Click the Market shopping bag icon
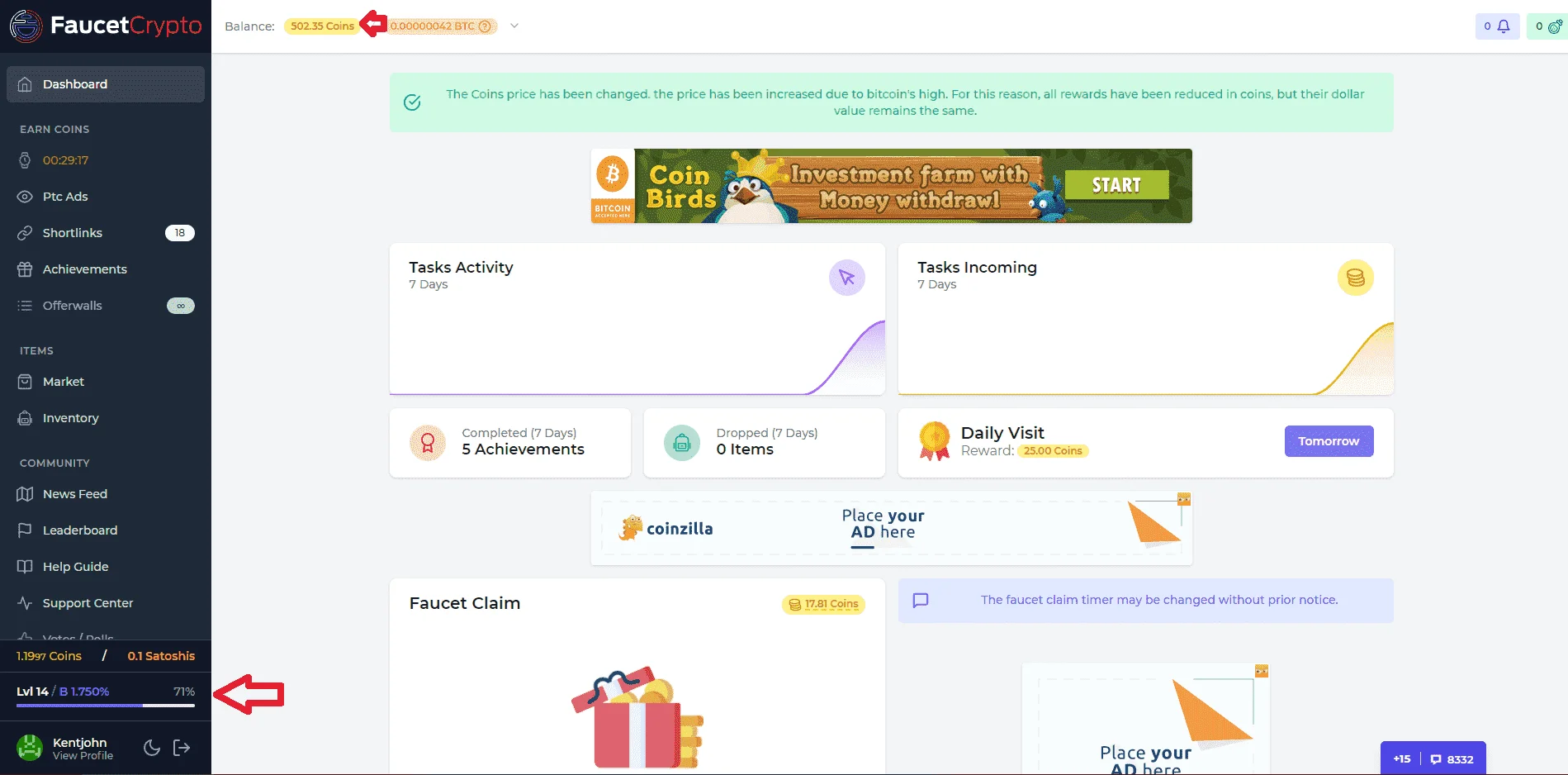 [x=25, y=382]
